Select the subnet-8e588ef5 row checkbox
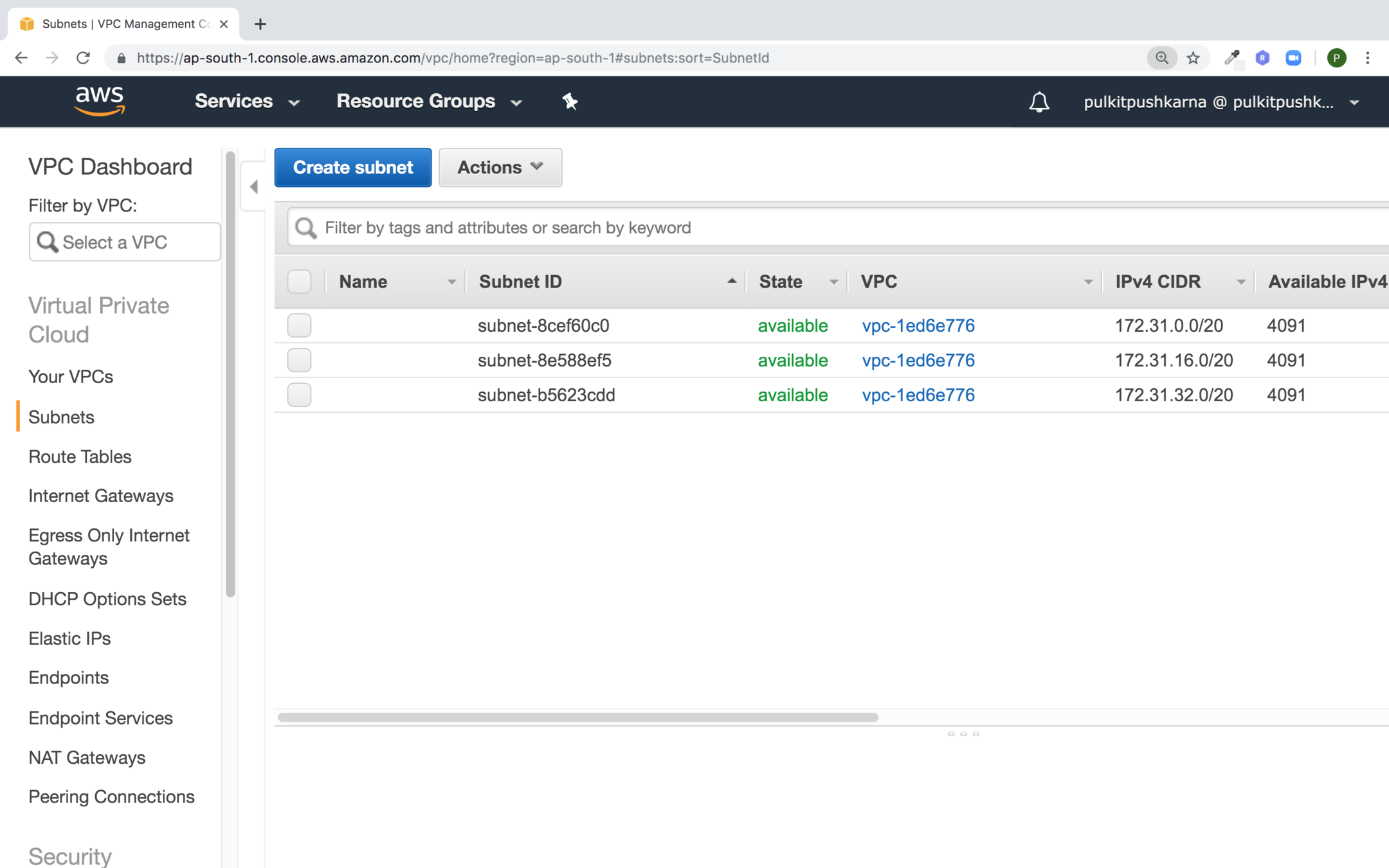The width and height of the screenshot is (1389, 868). [x=299, y=360]
